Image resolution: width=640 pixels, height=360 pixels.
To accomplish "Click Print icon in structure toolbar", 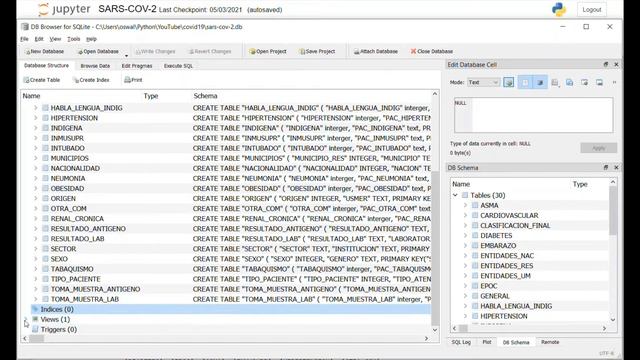I will [127, 80].
